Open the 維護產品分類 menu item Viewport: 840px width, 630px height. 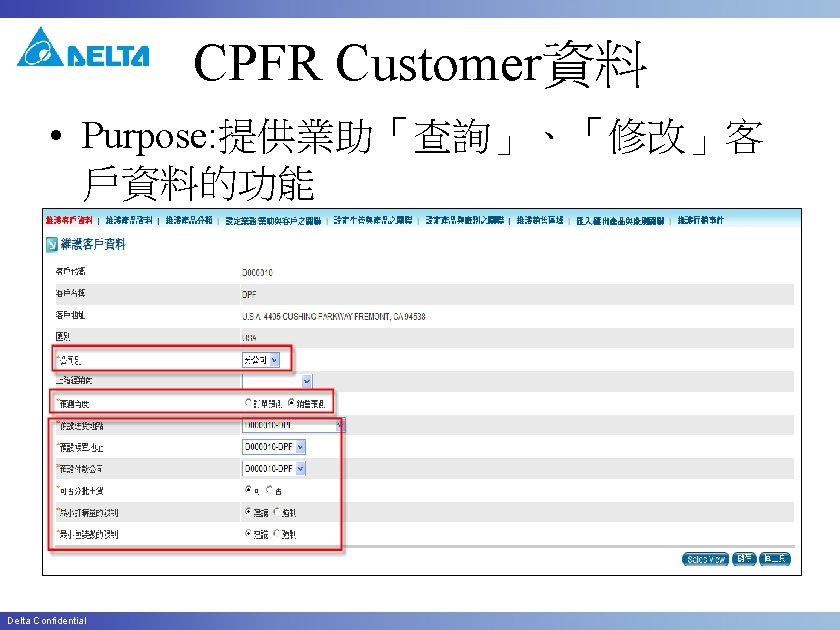point(189,220)
